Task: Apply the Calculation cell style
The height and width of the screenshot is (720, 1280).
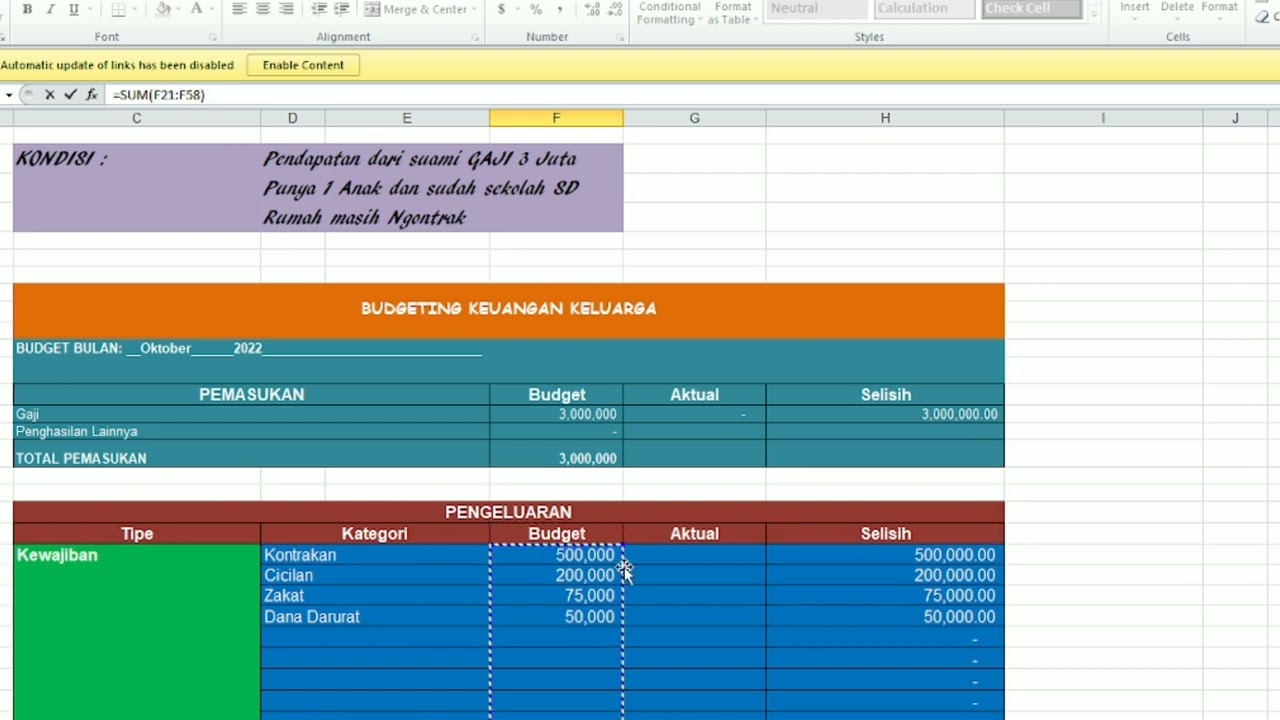Action: 923,8
